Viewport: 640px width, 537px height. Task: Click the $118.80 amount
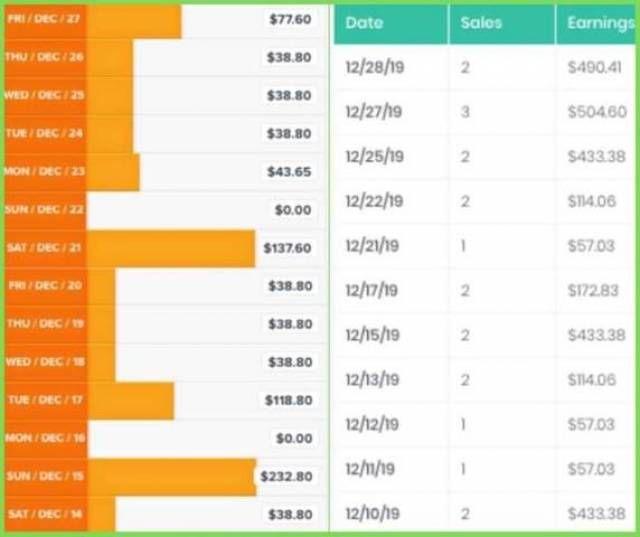coord(288,400)
